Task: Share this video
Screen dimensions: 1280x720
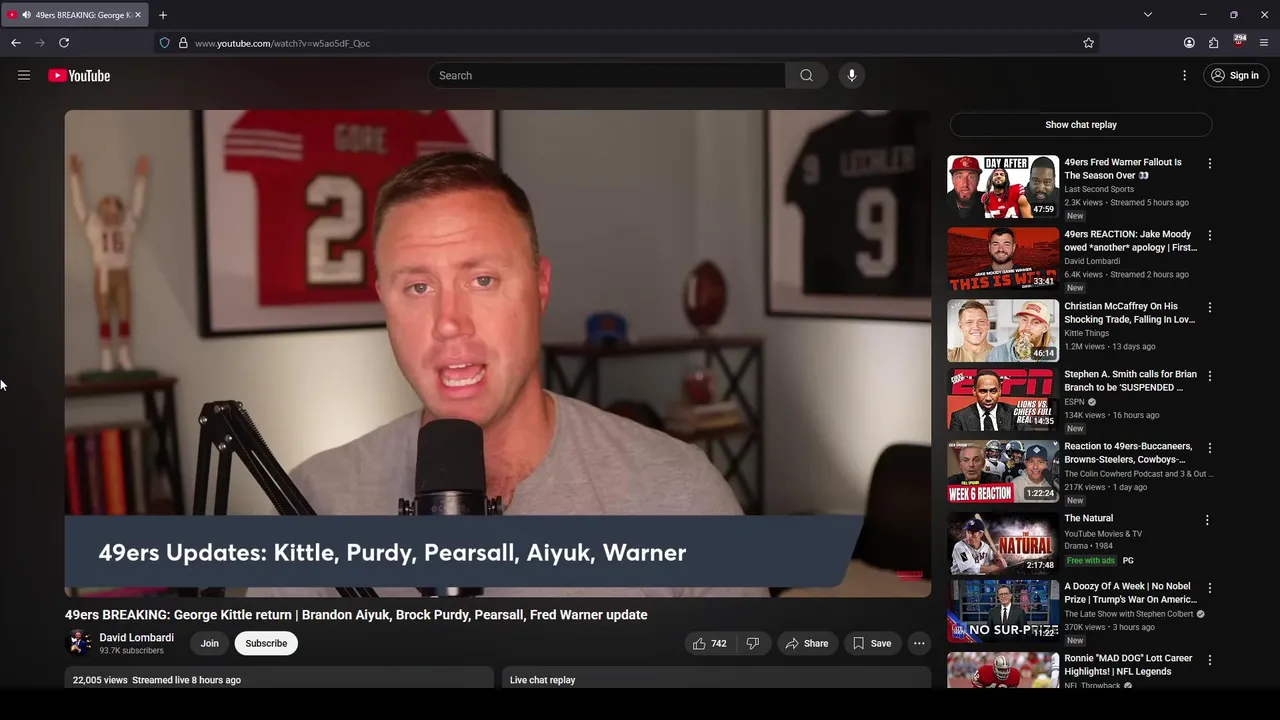Action: click(807, 643)
